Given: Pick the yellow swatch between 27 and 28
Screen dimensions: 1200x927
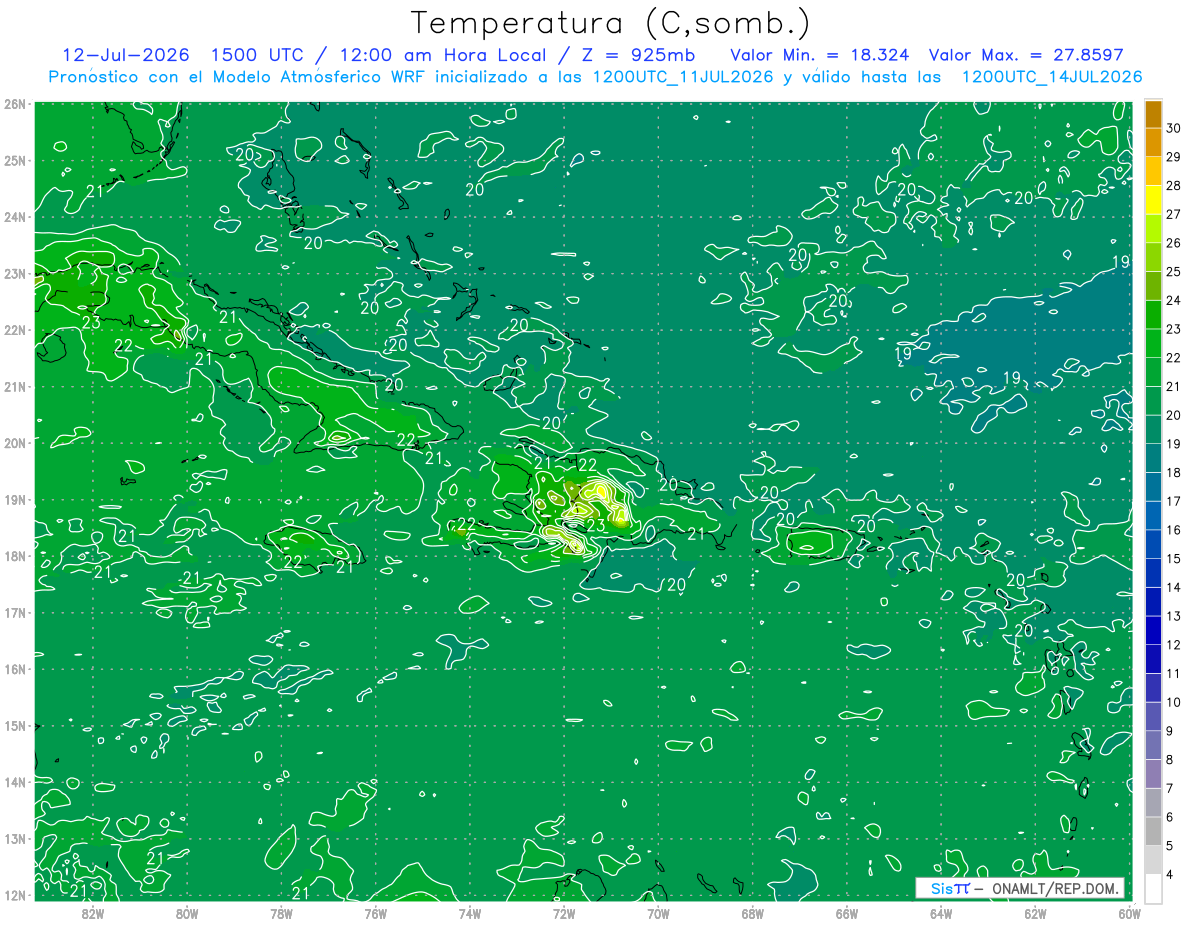Looking at the screenshot, I should [1153, 200].
